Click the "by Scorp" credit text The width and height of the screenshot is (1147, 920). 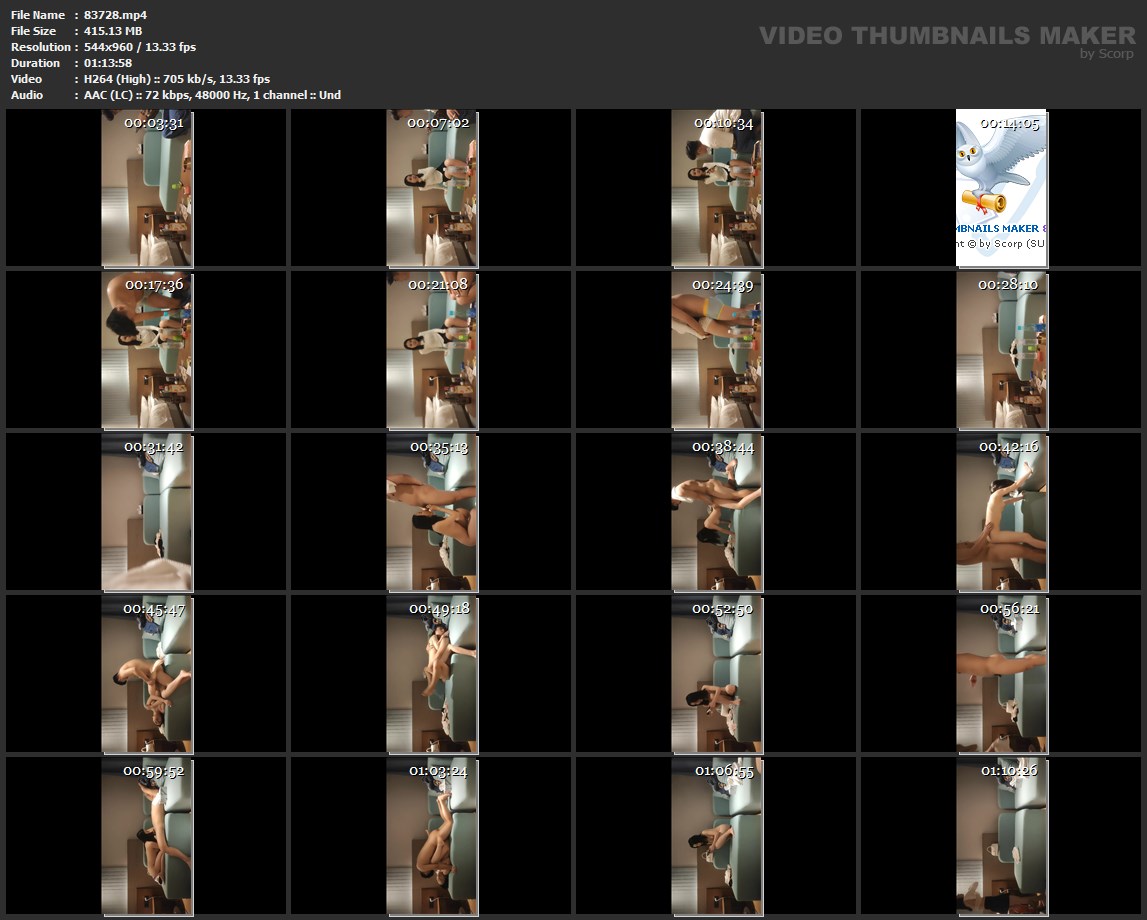[1106, 54]
